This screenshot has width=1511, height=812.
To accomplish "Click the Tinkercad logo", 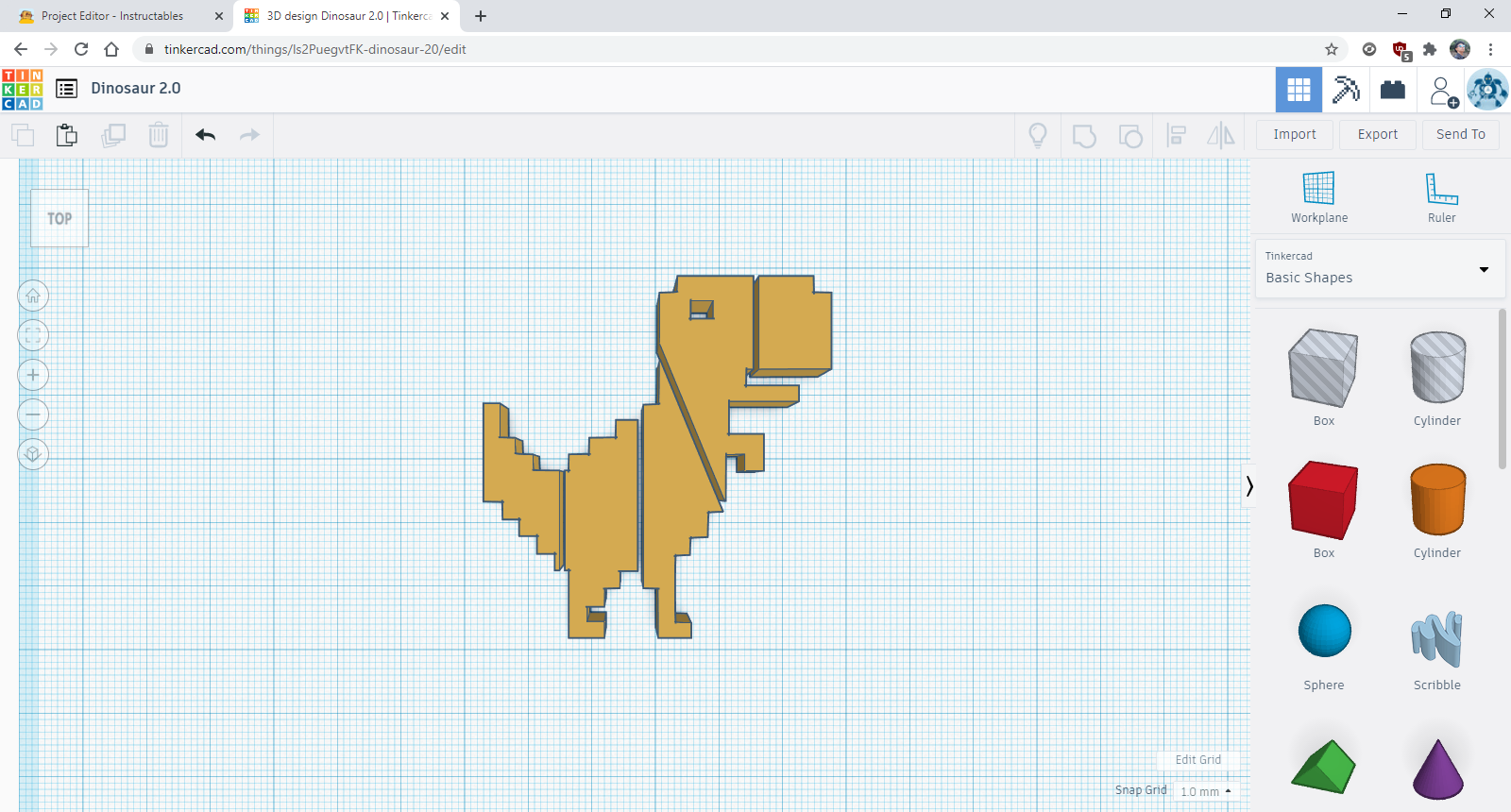I will pos(22,90).
